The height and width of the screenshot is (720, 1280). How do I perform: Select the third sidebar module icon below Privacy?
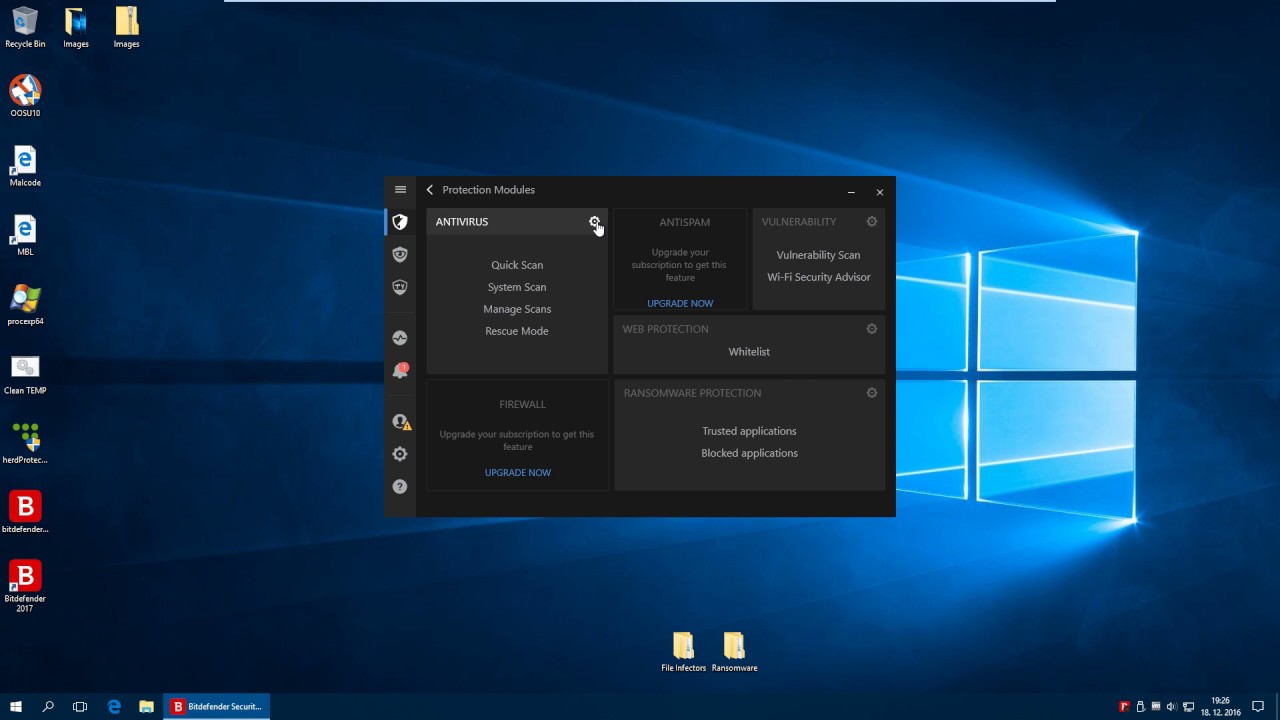[x=400, y=287]
